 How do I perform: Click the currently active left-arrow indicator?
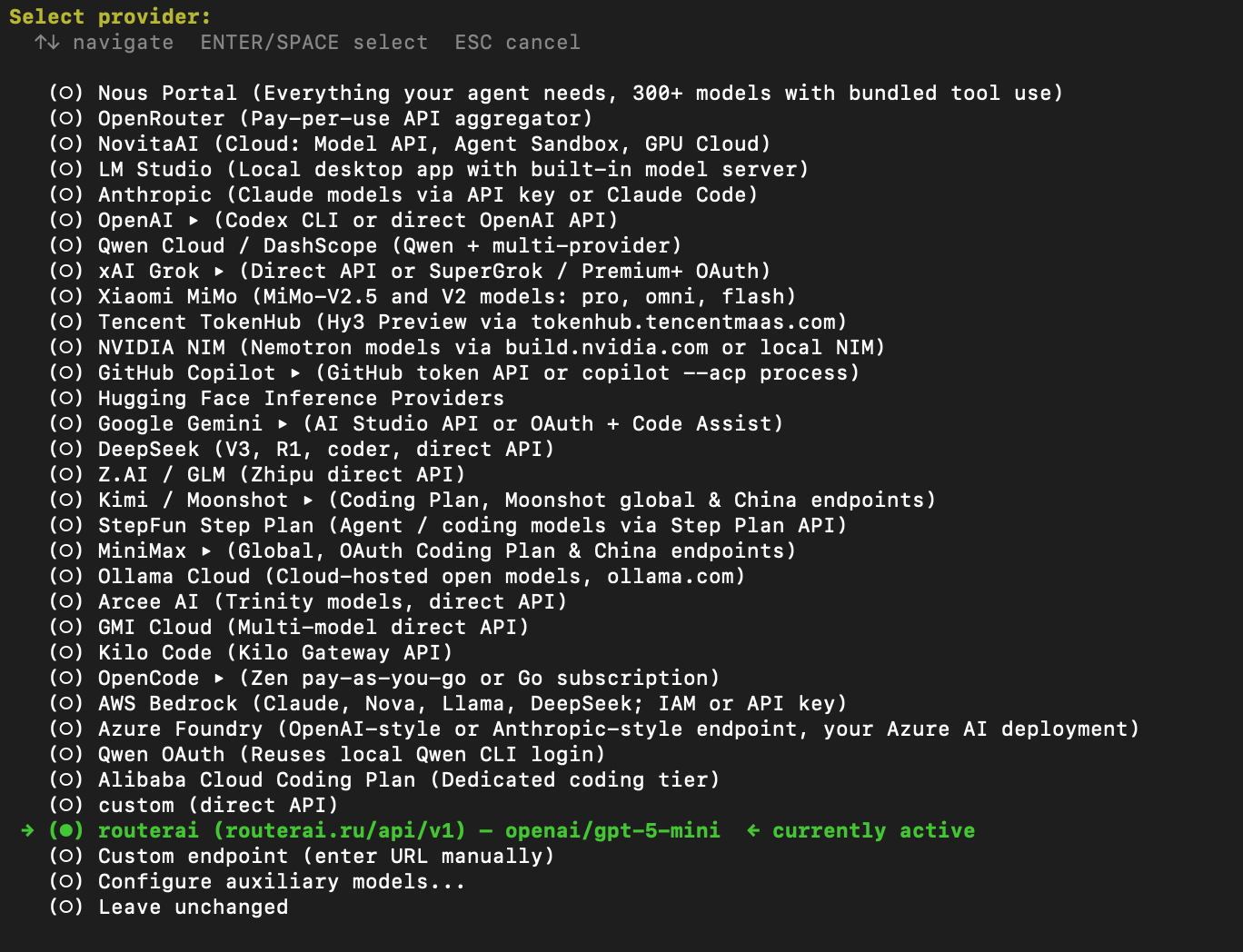click(x=753, y=830)
